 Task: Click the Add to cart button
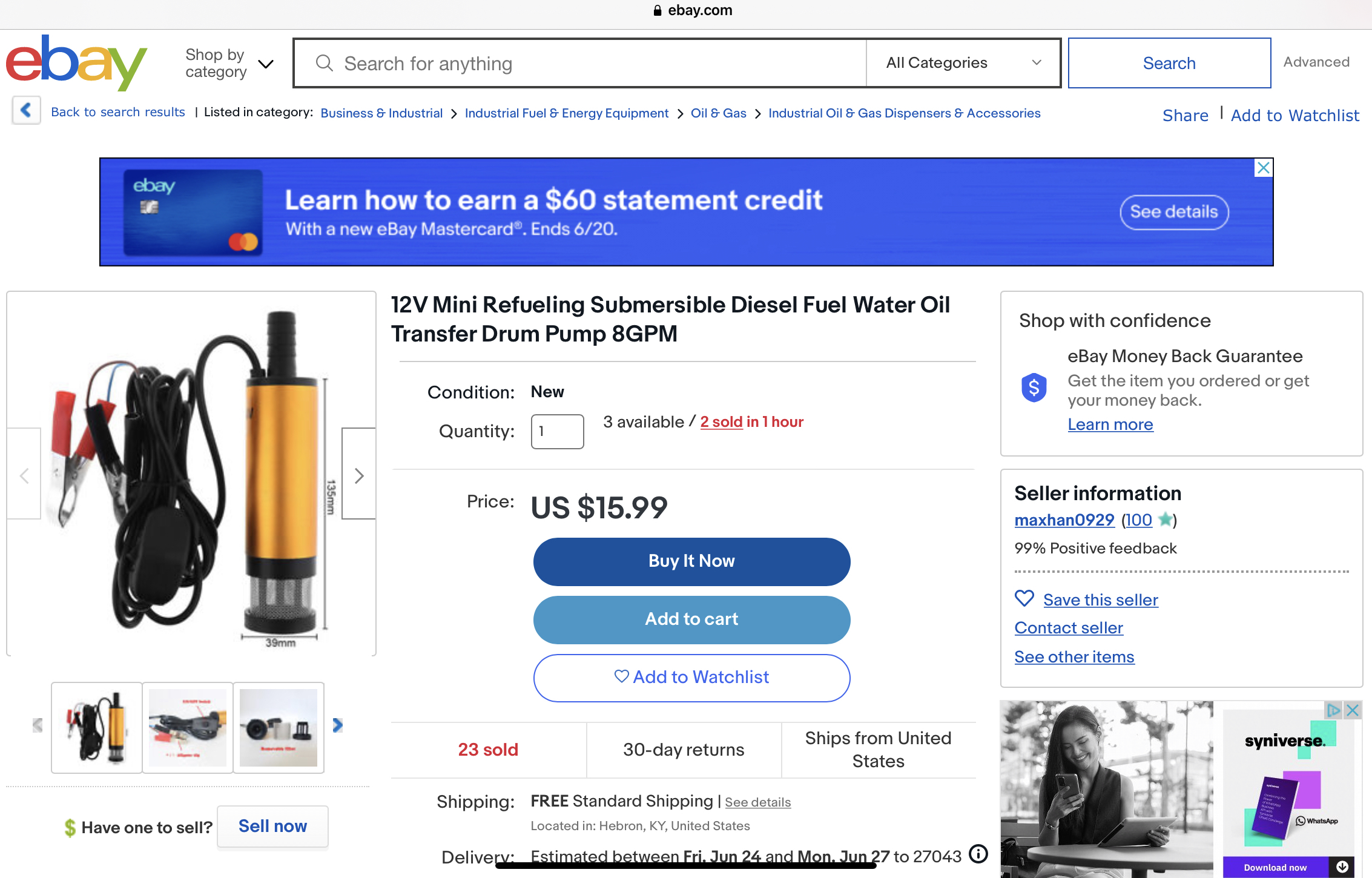[x=691, y=619]
